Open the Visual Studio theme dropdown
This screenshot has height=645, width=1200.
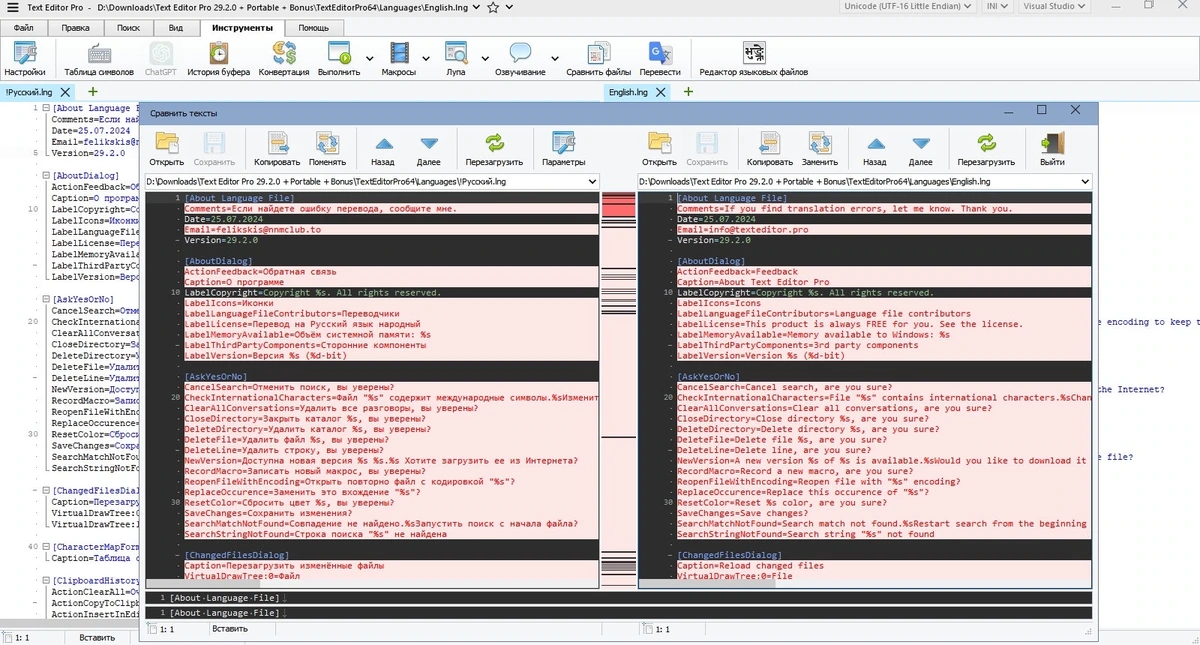click(x=1055, y=6)
